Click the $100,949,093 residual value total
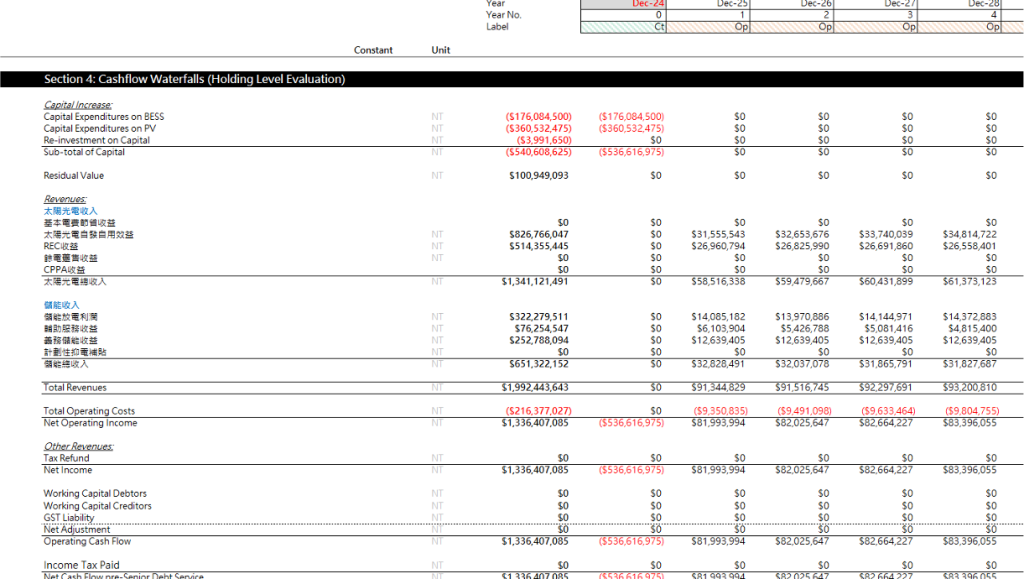 [x=539, y=176]
